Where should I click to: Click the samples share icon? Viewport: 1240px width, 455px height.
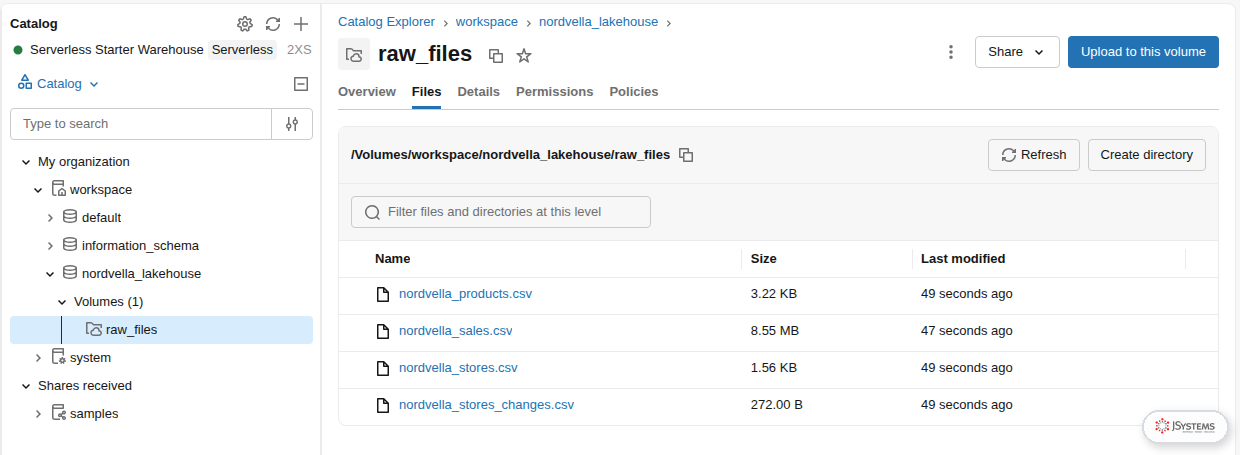[x=59, y=413]
